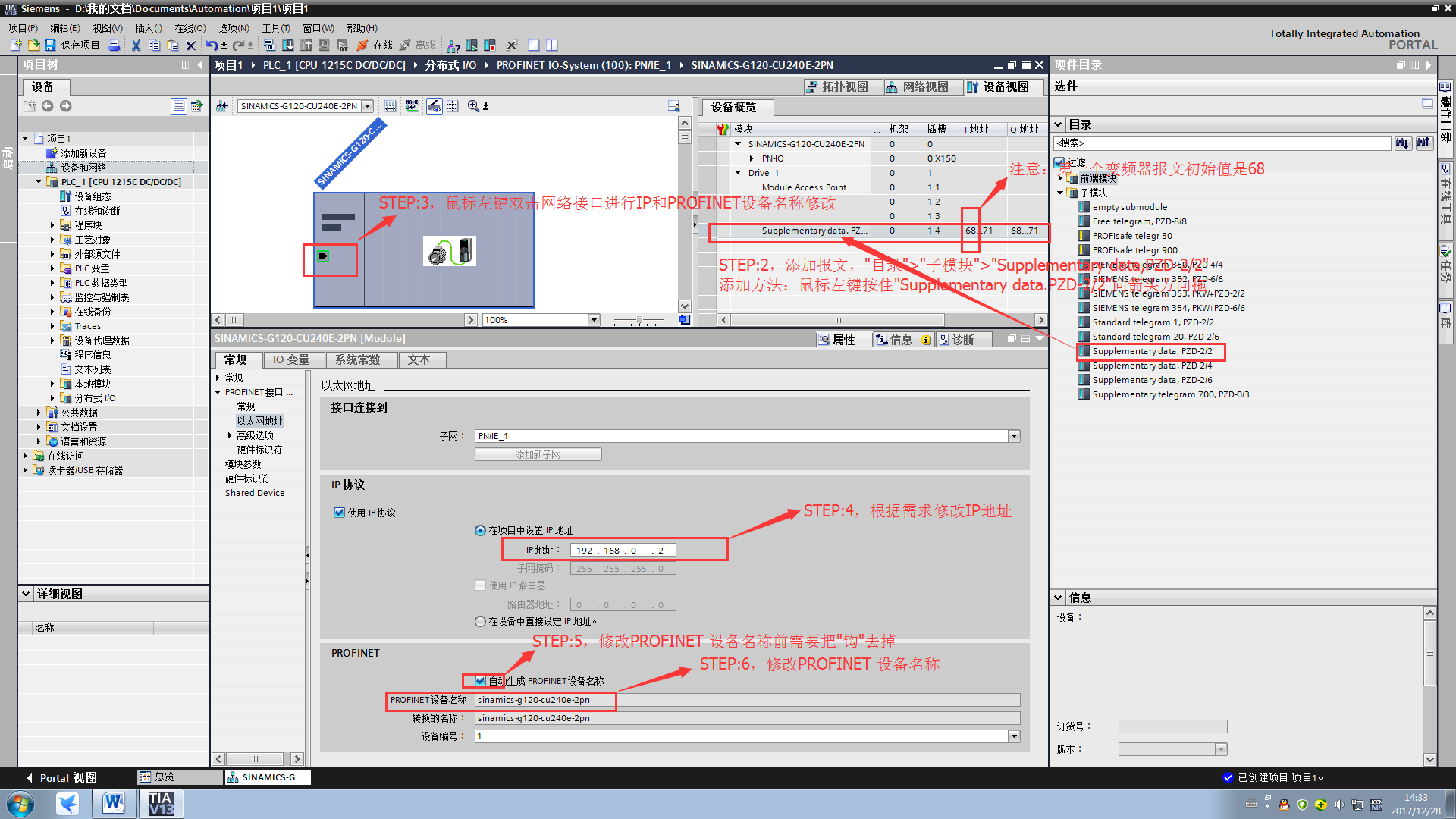This screenshot has height=819, width=1456.
Task: Click the cut scissors toolbar icon
Action: [136, 45]
